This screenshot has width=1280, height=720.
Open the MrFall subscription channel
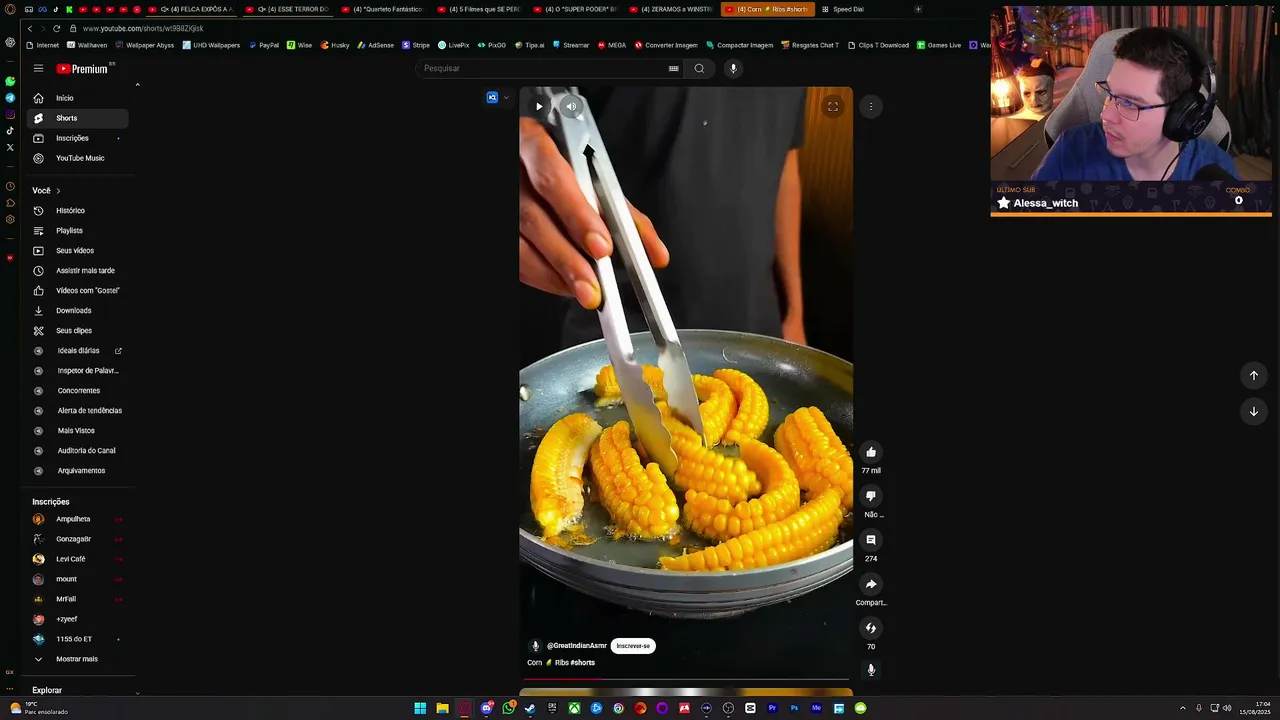click(78, 599)
